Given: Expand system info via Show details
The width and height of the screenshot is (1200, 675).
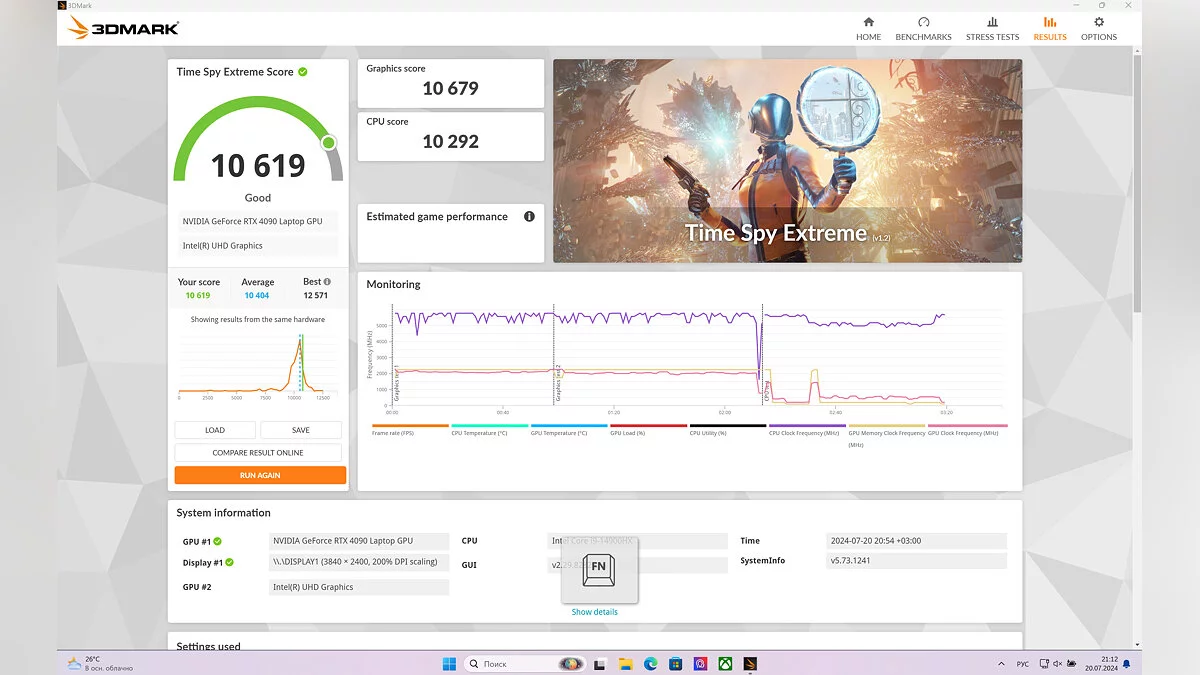Looking at the screenshot, I should tap(594, 612).
